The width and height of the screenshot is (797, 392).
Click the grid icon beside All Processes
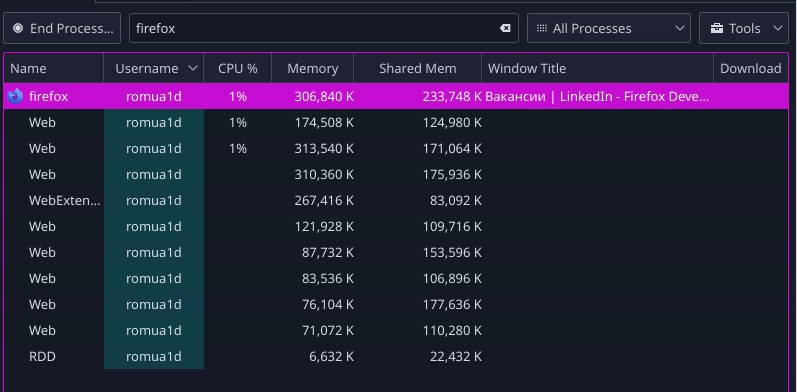click(x=542, y=28)
